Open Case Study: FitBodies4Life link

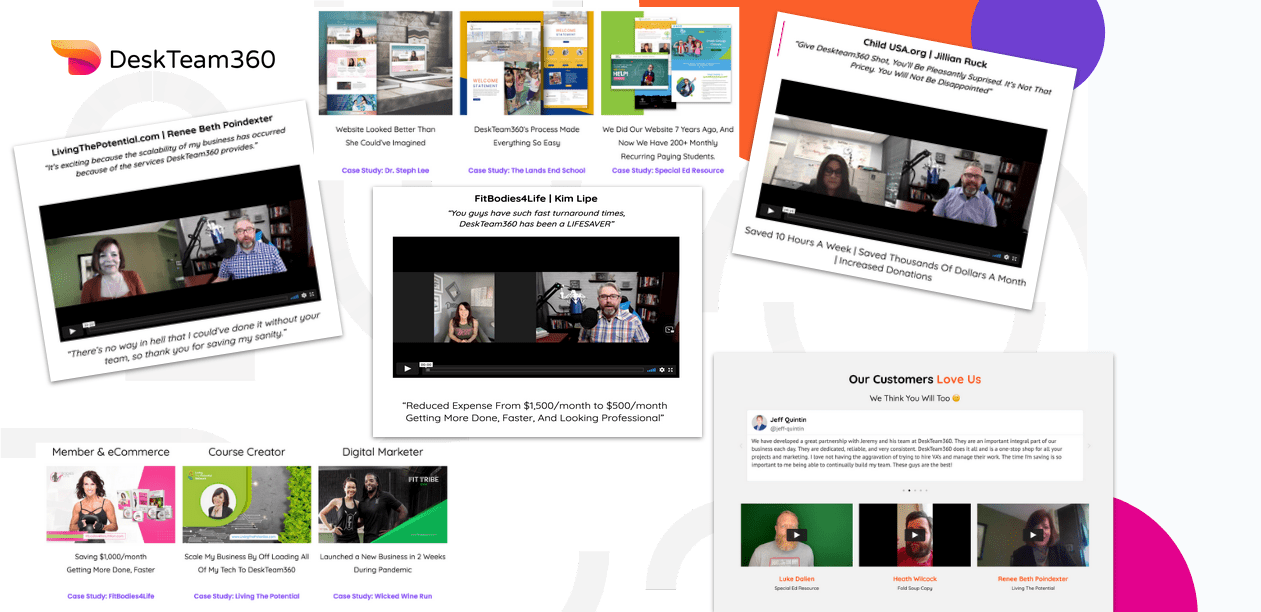(x=111, y=596)
